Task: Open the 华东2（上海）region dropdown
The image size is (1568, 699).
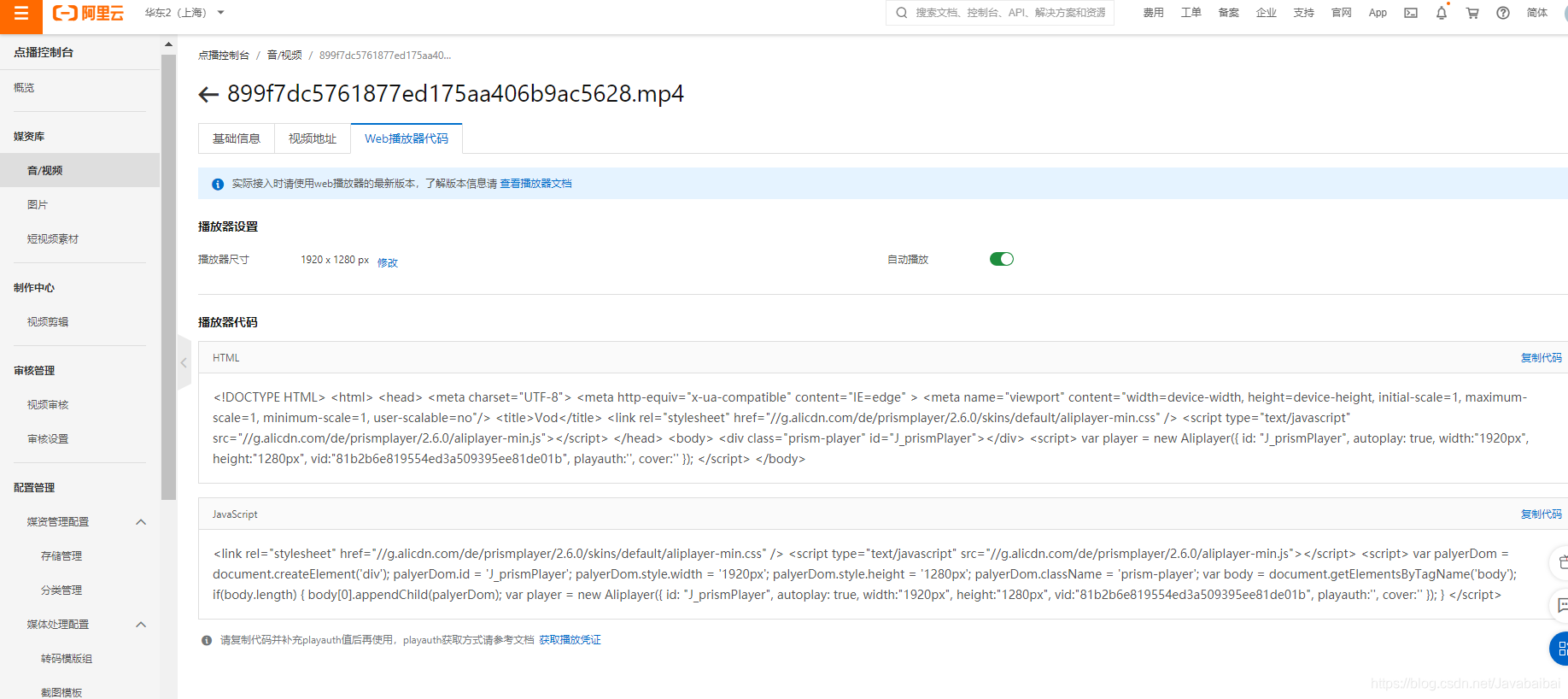Action: [184, 13]
